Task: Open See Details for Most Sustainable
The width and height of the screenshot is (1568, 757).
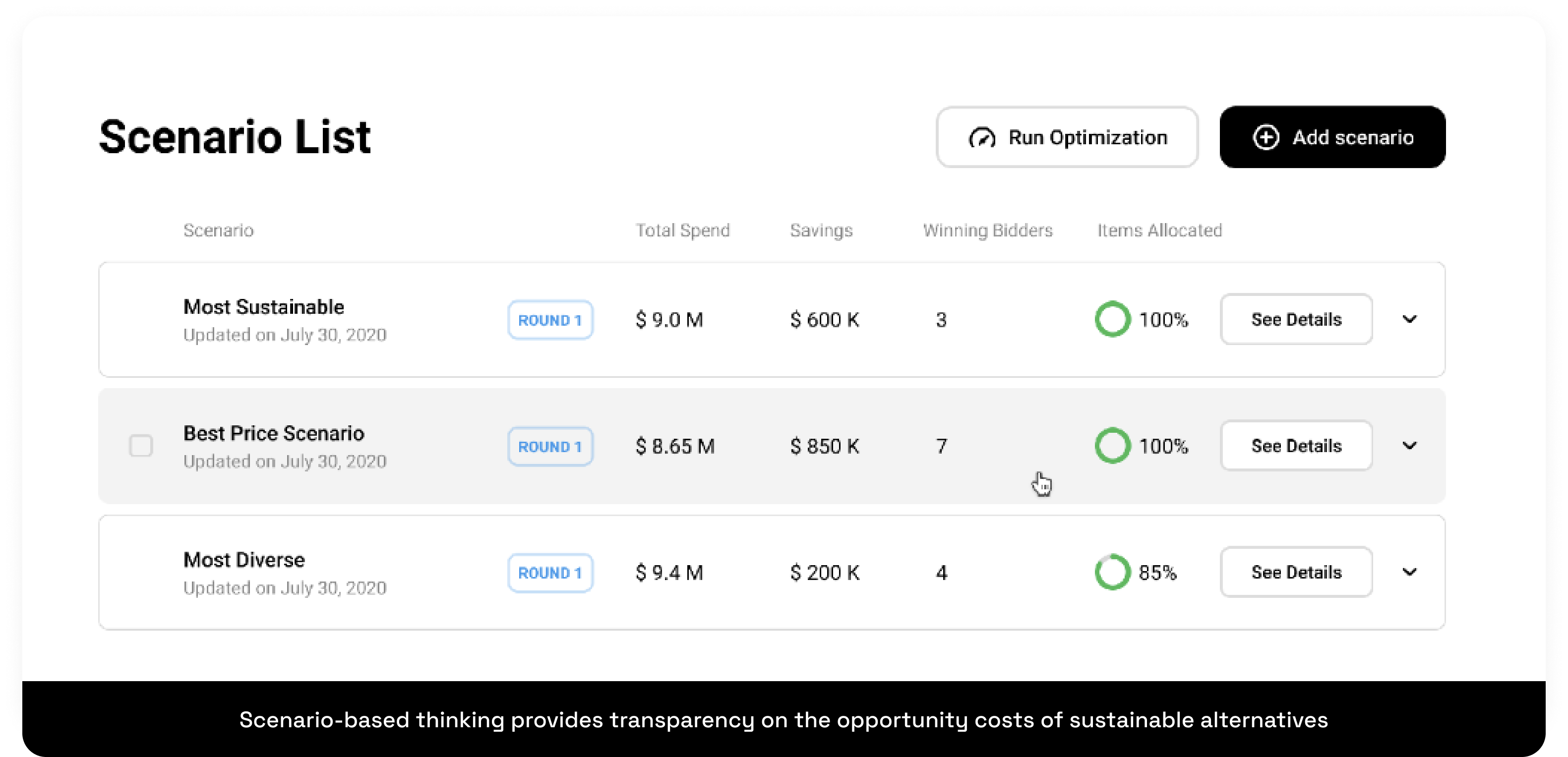Action: [x=1296, y=319]
